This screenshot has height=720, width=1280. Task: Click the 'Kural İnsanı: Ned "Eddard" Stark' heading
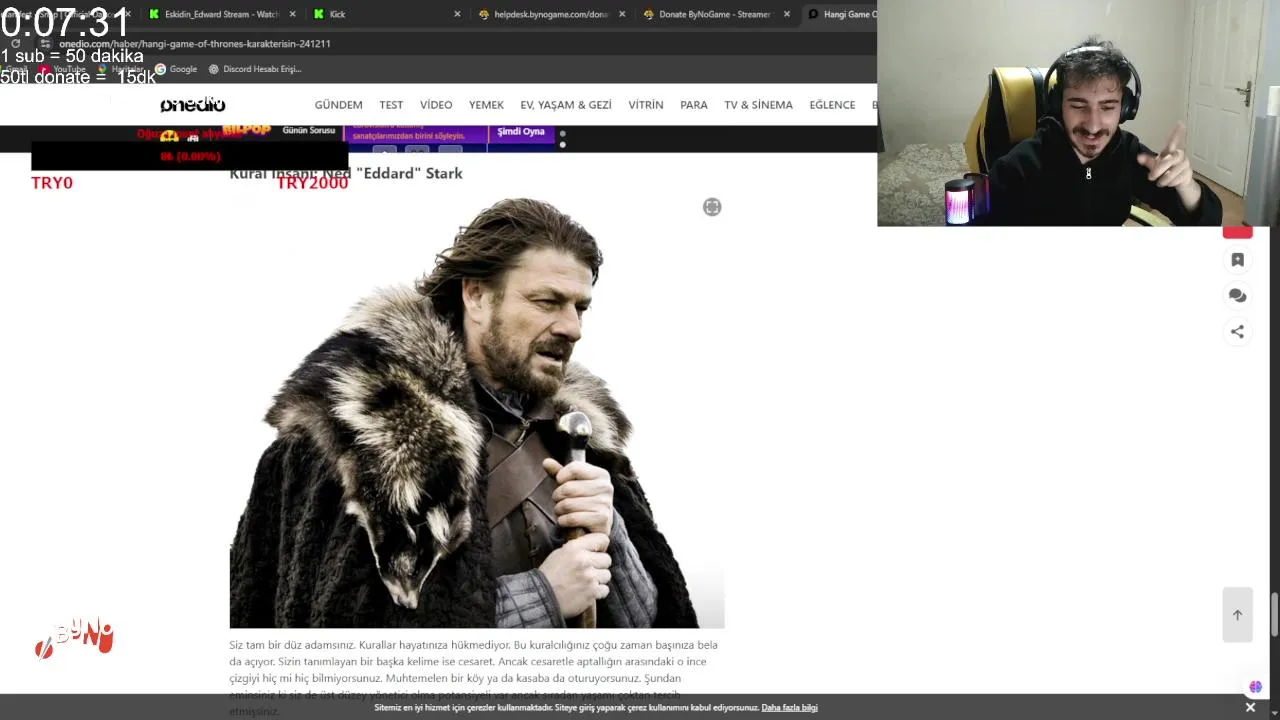click(x=346, y=174)
